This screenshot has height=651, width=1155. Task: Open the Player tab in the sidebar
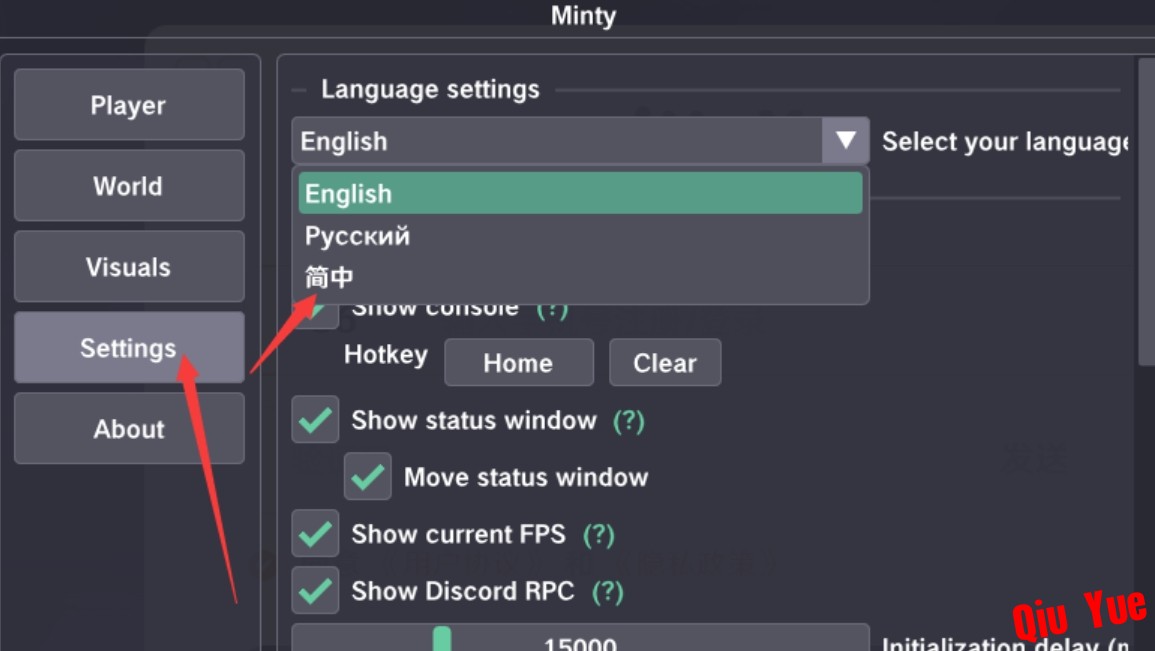(129, 105)
